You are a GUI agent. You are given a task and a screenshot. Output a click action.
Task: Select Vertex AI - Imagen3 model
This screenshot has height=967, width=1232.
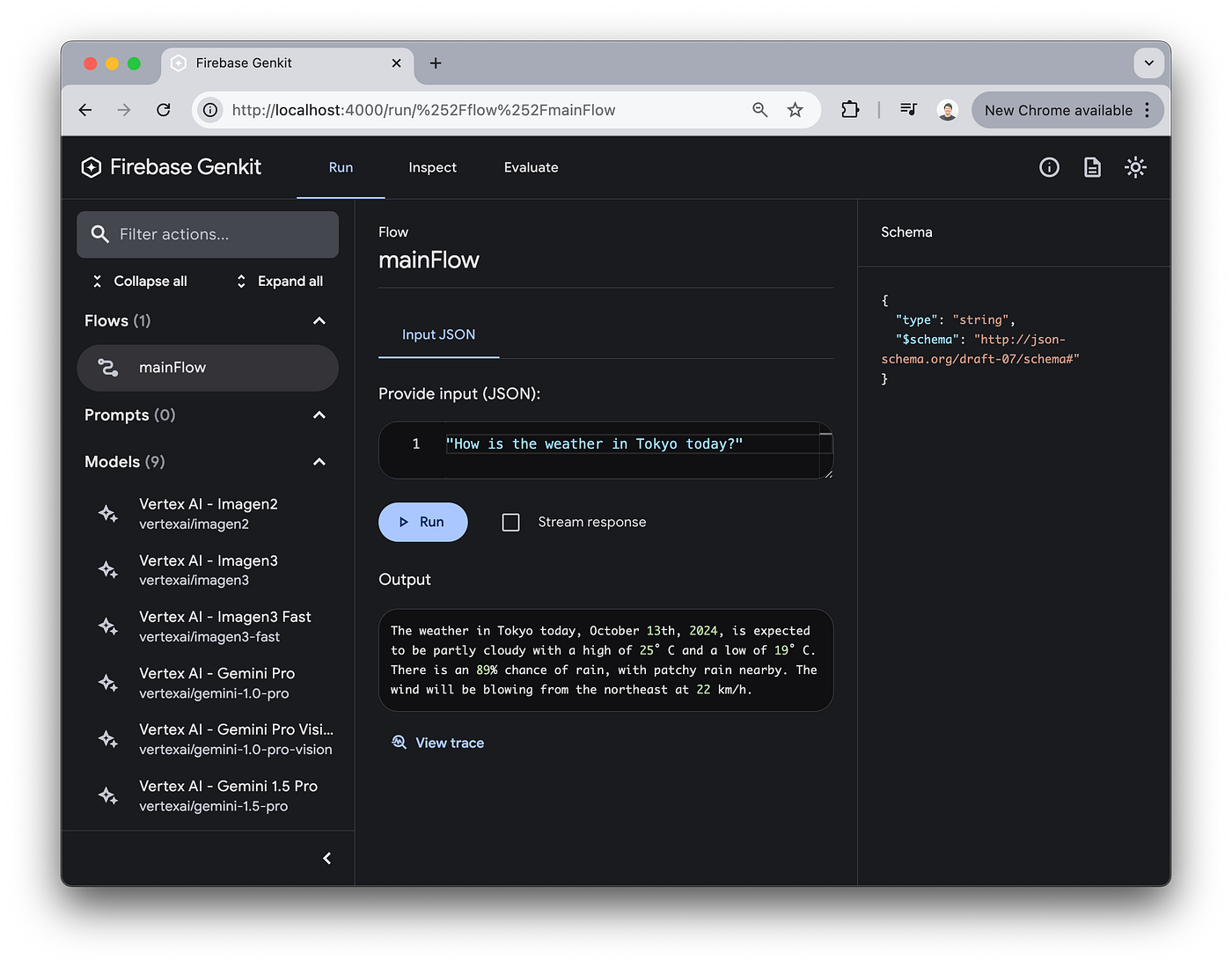click(208, 570)
